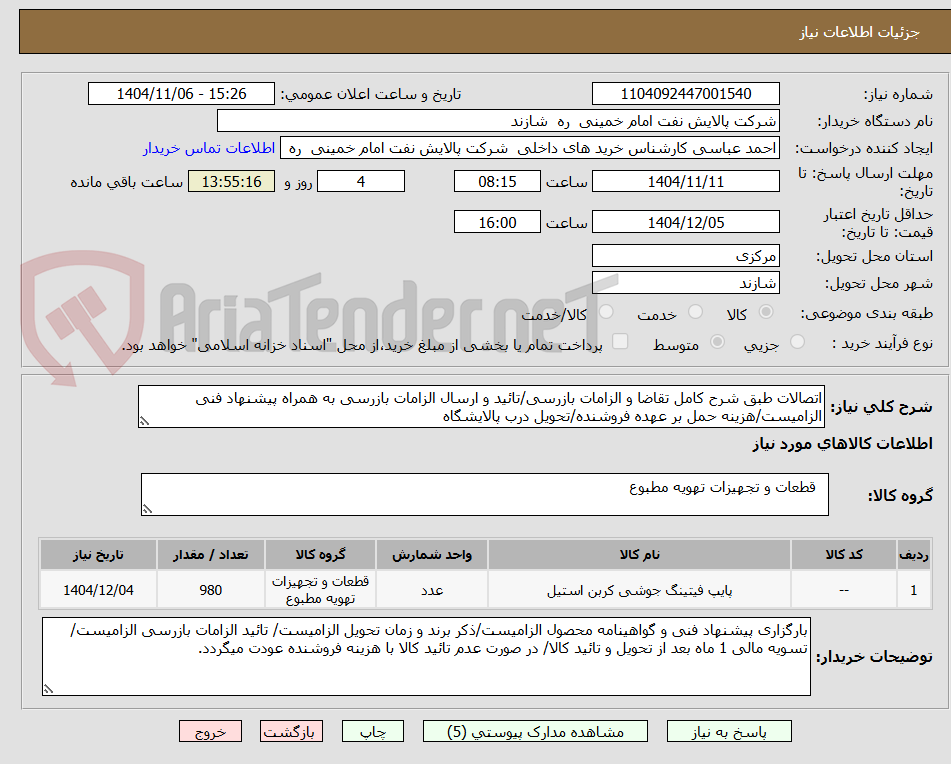Viewport: 951px width, 764px height.
Task: Click the remaining time countdown 13:55:16
Action: click(x=232, y=181)
